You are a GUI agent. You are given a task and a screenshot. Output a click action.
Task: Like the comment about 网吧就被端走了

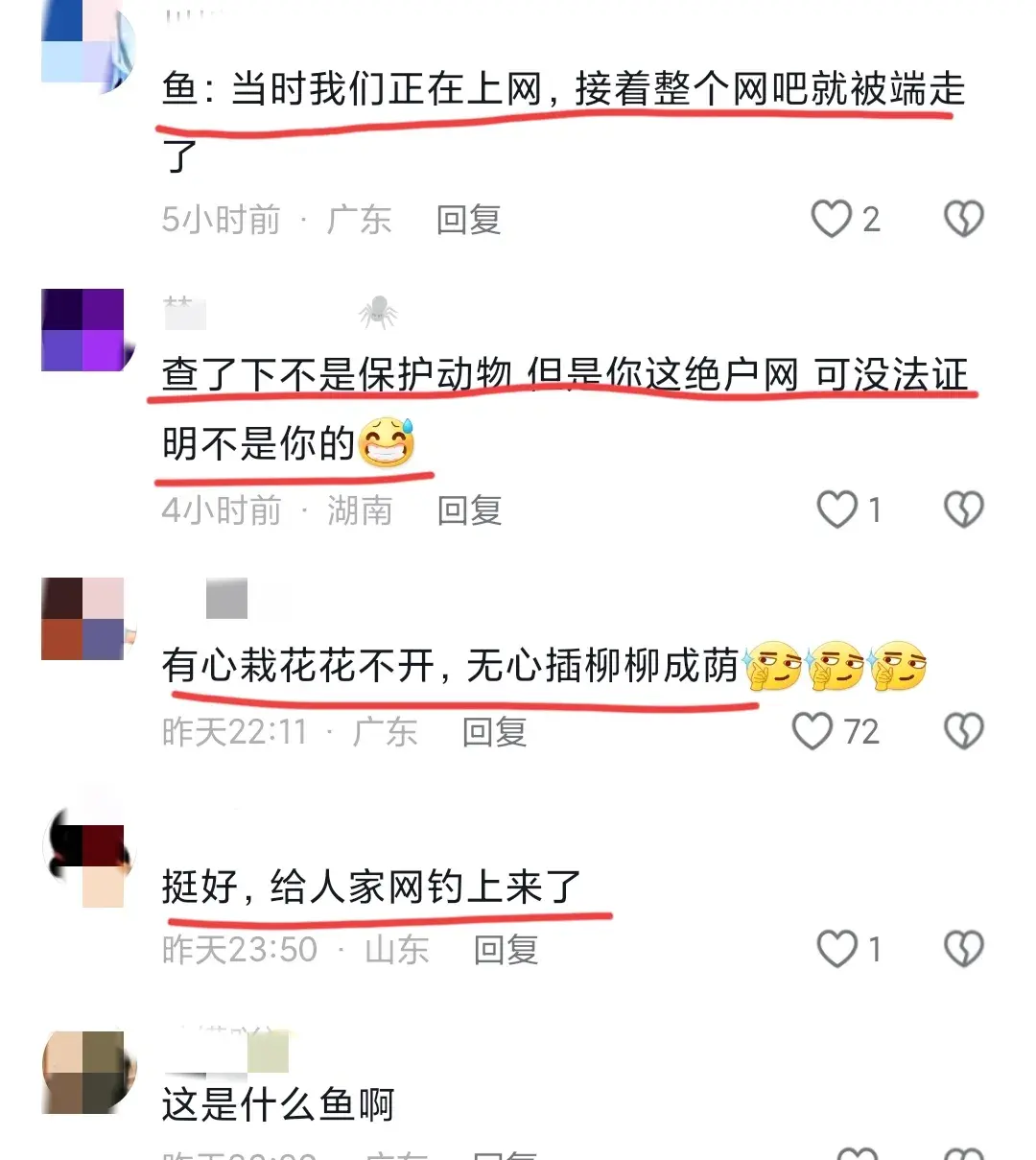(831, 219)
